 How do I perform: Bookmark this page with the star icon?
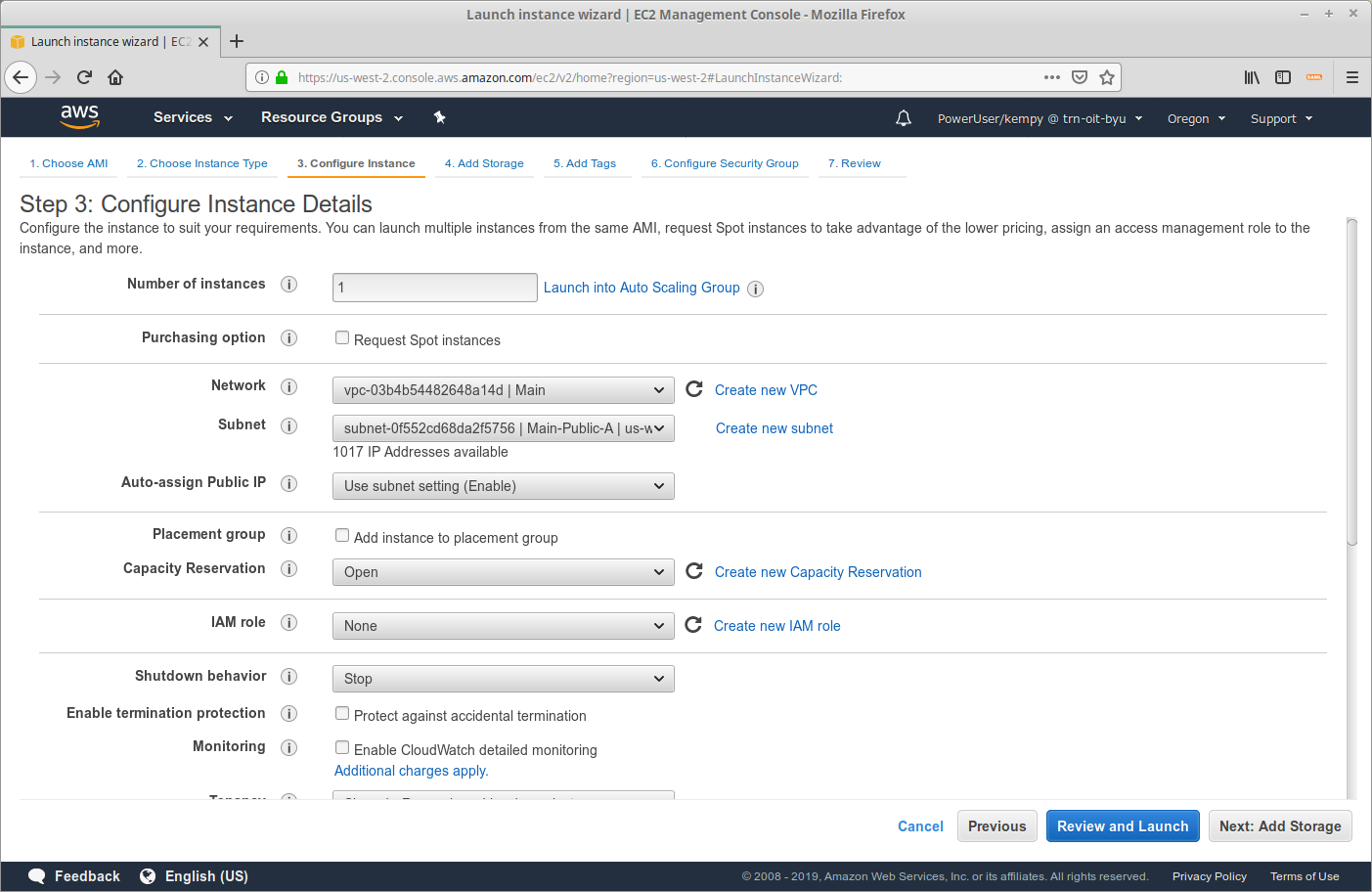(1107, 77)
